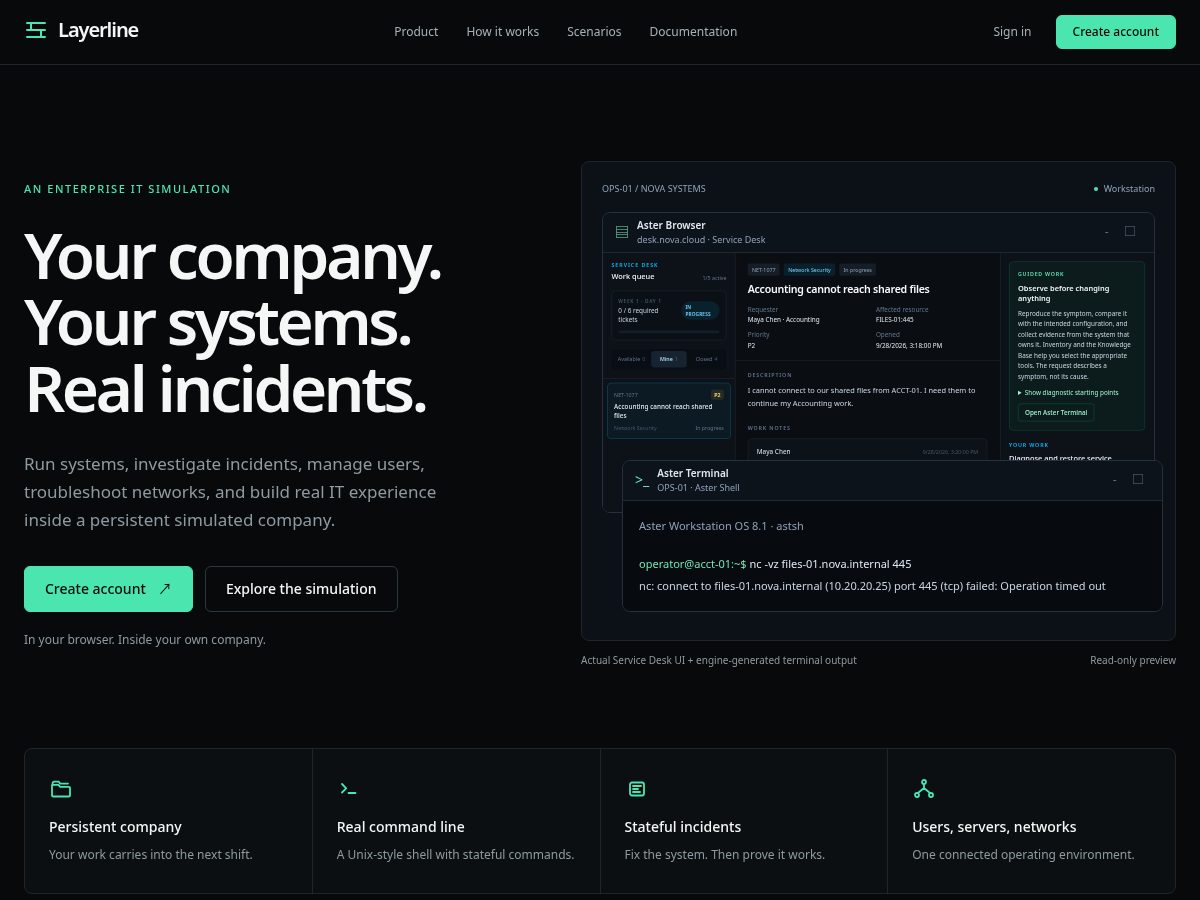Click the Read-only preview caption

pos(1133,660)
